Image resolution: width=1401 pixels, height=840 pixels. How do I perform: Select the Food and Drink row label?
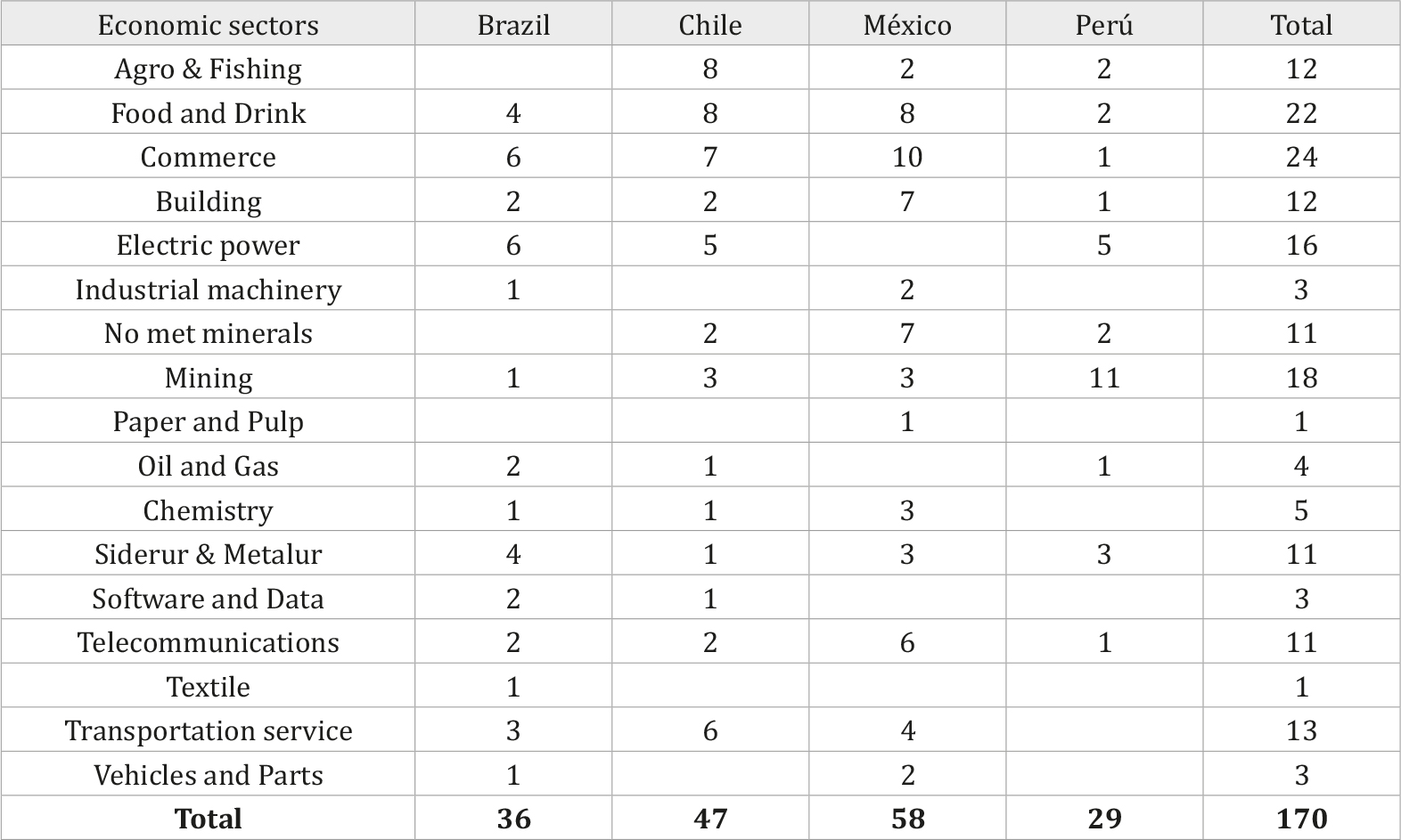[x=208, y=113]
